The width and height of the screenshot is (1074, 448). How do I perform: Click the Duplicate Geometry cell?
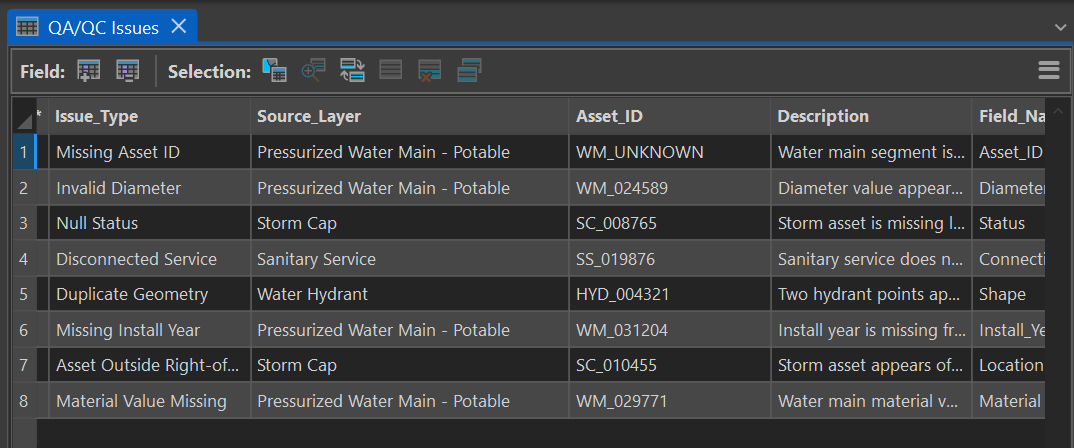point(149,295)
